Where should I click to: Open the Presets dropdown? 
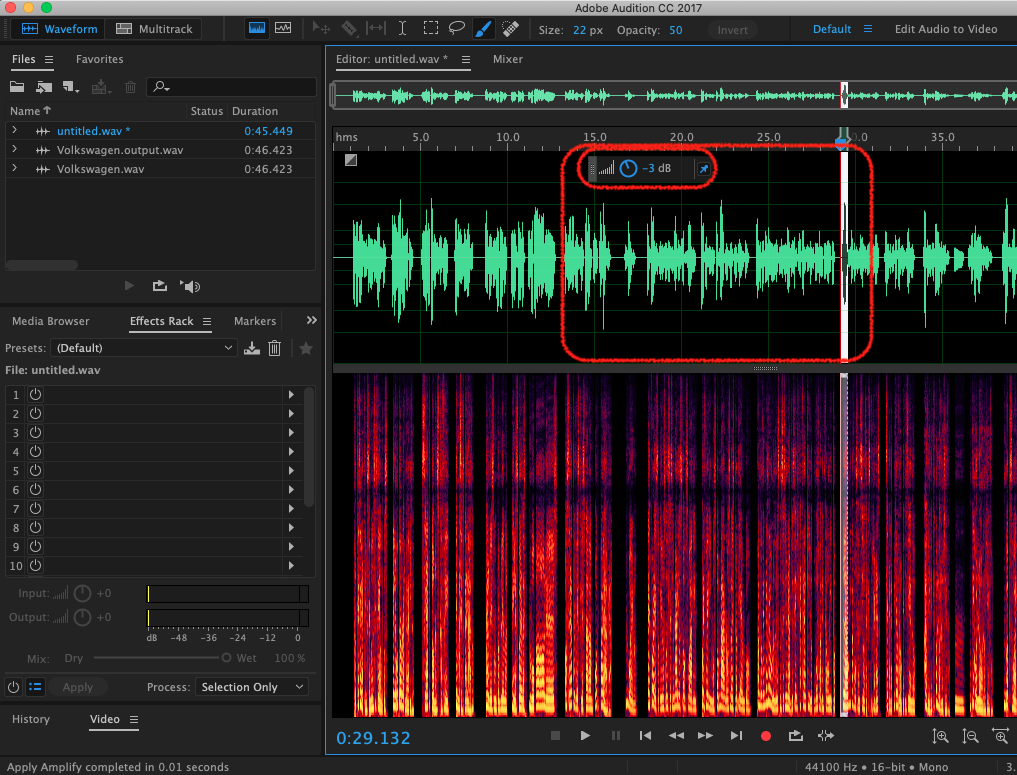[144, 348]
